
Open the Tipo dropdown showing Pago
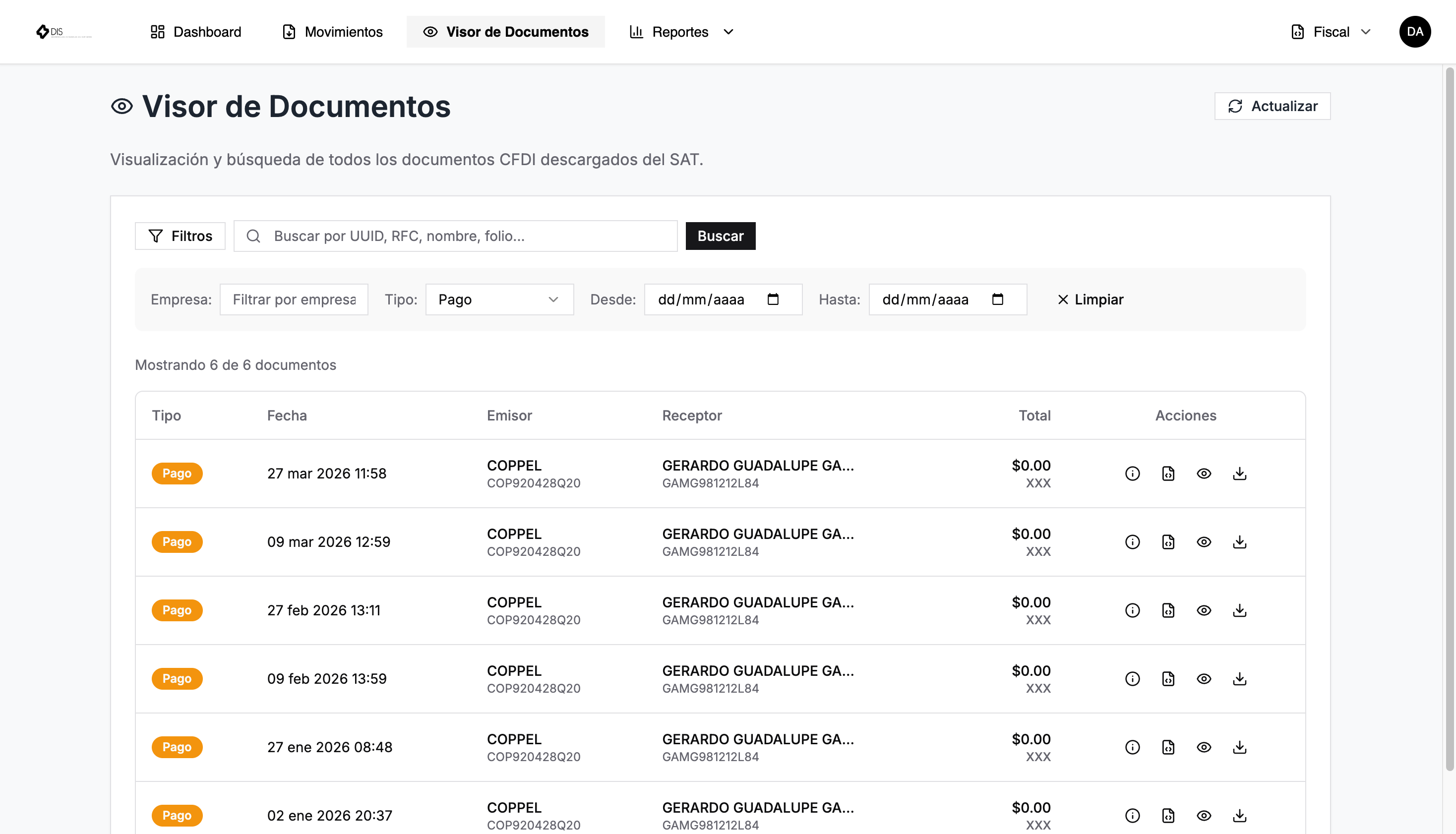tap(499, 299)
